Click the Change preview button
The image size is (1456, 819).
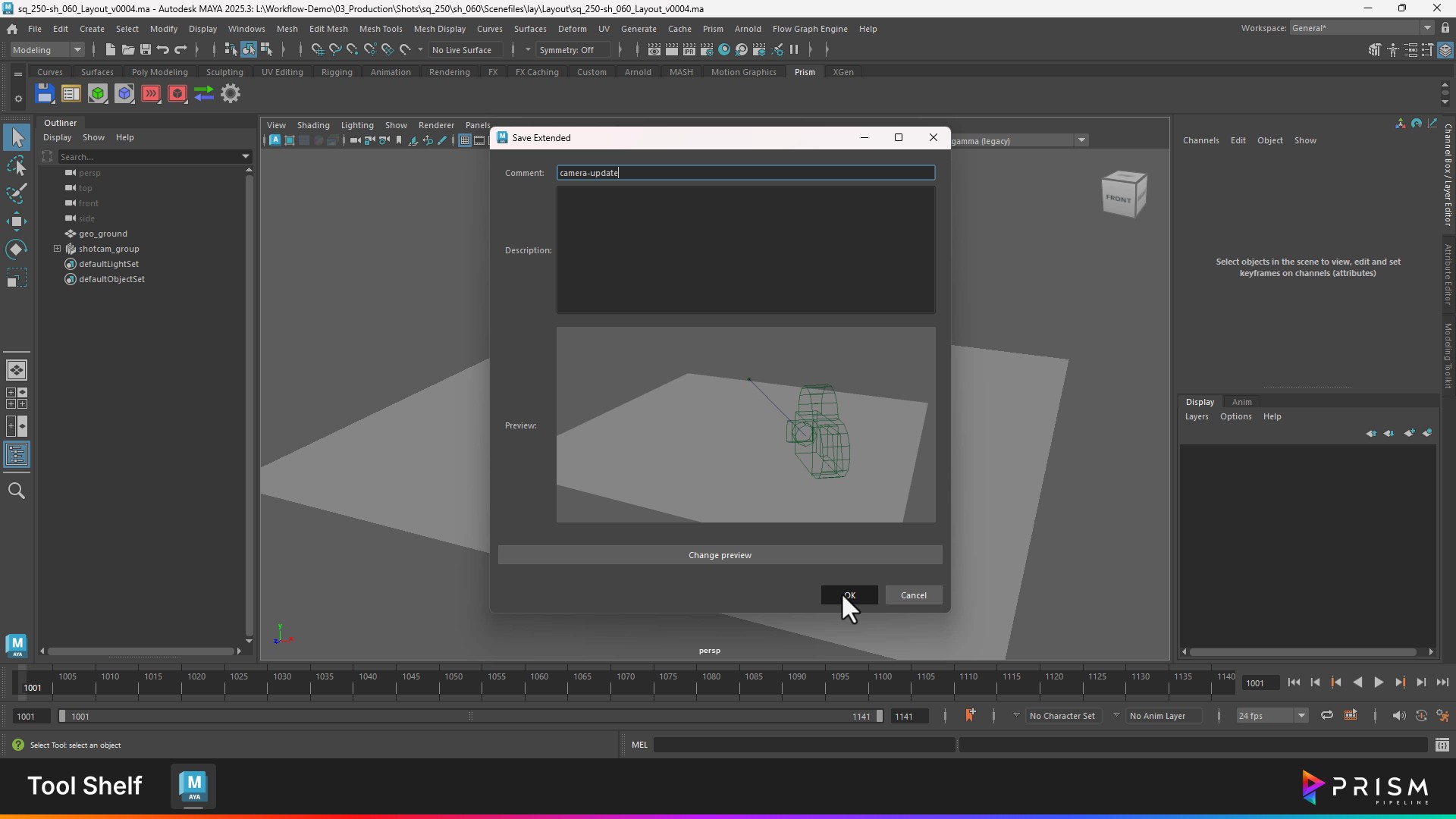click(720, 555)
